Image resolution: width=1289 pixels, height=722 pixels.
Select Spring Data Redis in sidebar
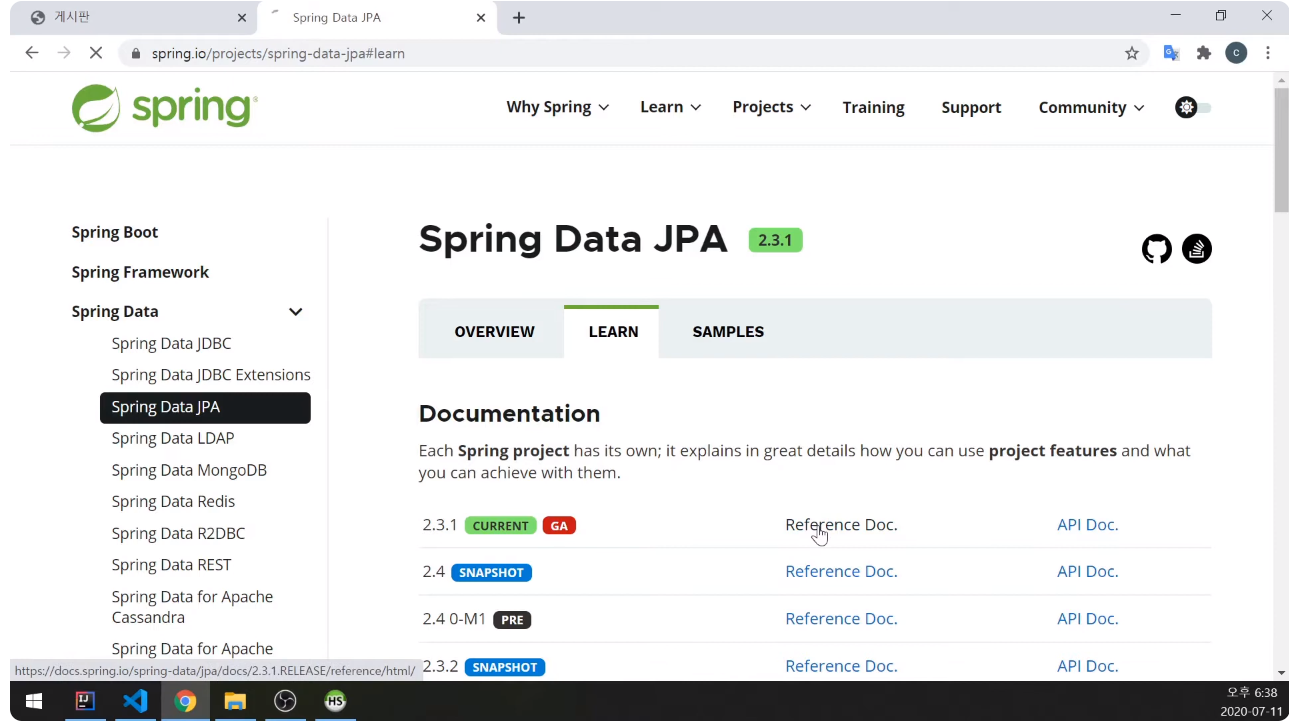(x=173, y=501)
